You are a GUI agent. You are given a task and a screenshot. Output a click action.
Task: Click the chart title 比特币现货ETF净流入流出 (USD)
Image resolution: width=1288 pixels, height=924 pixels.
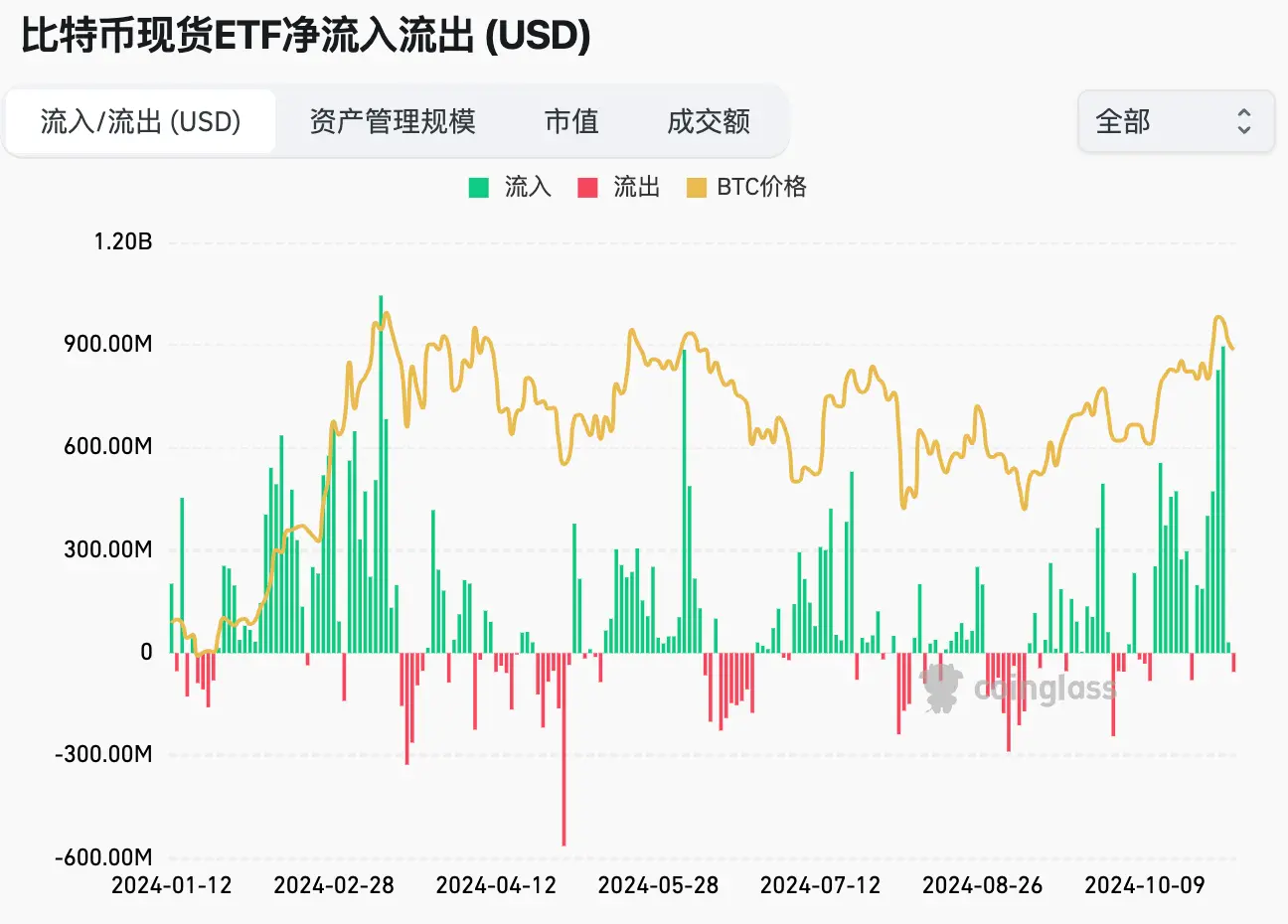(x=306, y=37)
